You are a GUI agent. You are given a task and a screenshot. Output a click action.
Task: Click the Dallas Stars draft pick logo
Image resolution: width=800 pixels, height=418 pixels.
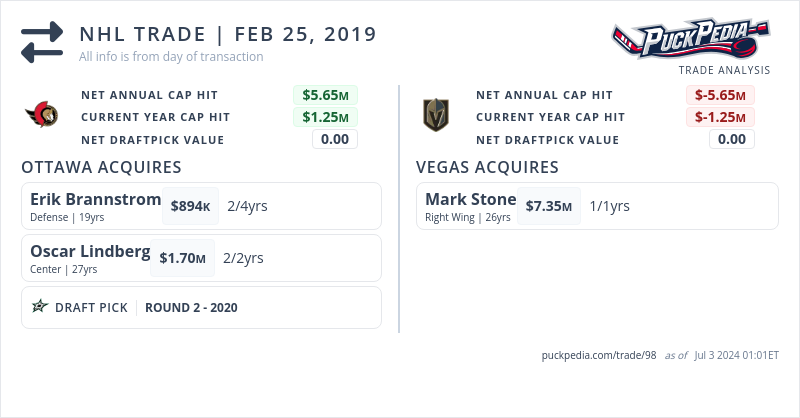[x=40, y=307]
